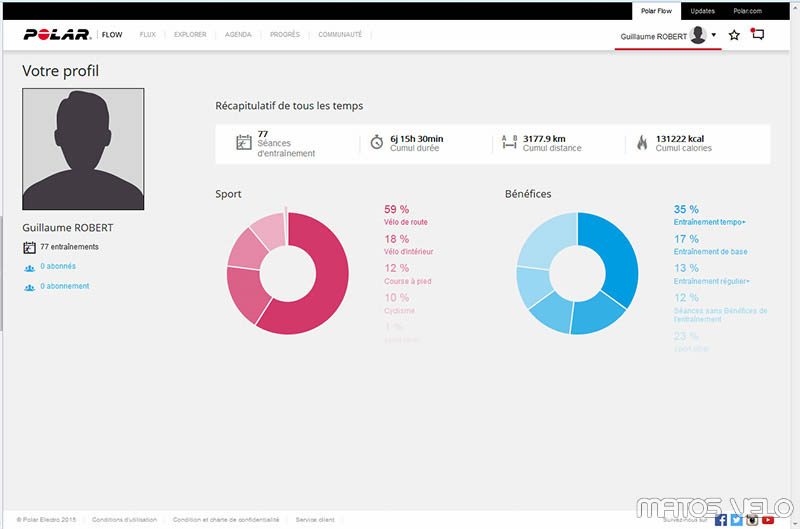Open the Twitter icon in footer
This screenshot has height=529, width=800.
736,520
